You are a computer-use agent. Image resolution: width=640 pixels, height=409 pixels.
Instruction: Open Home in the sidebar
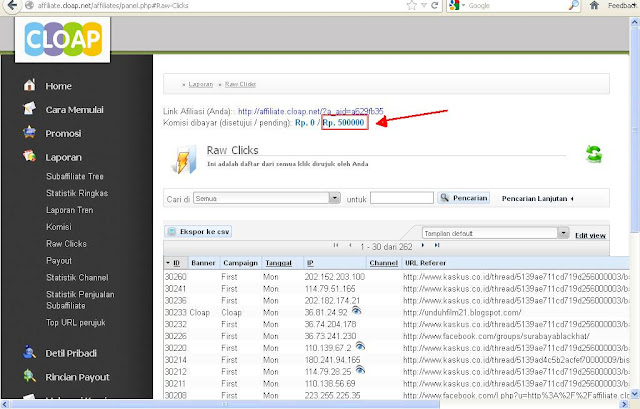pyautogui.click(x=58, y=86)
